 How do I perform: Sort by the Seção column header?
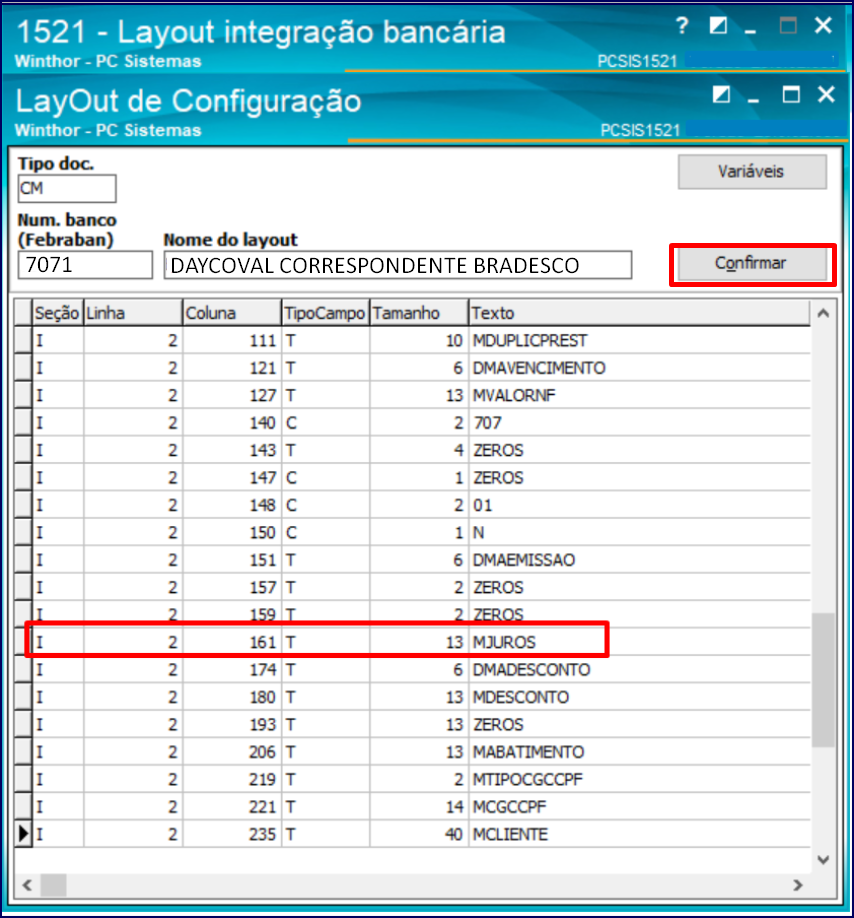click(57, 313)
